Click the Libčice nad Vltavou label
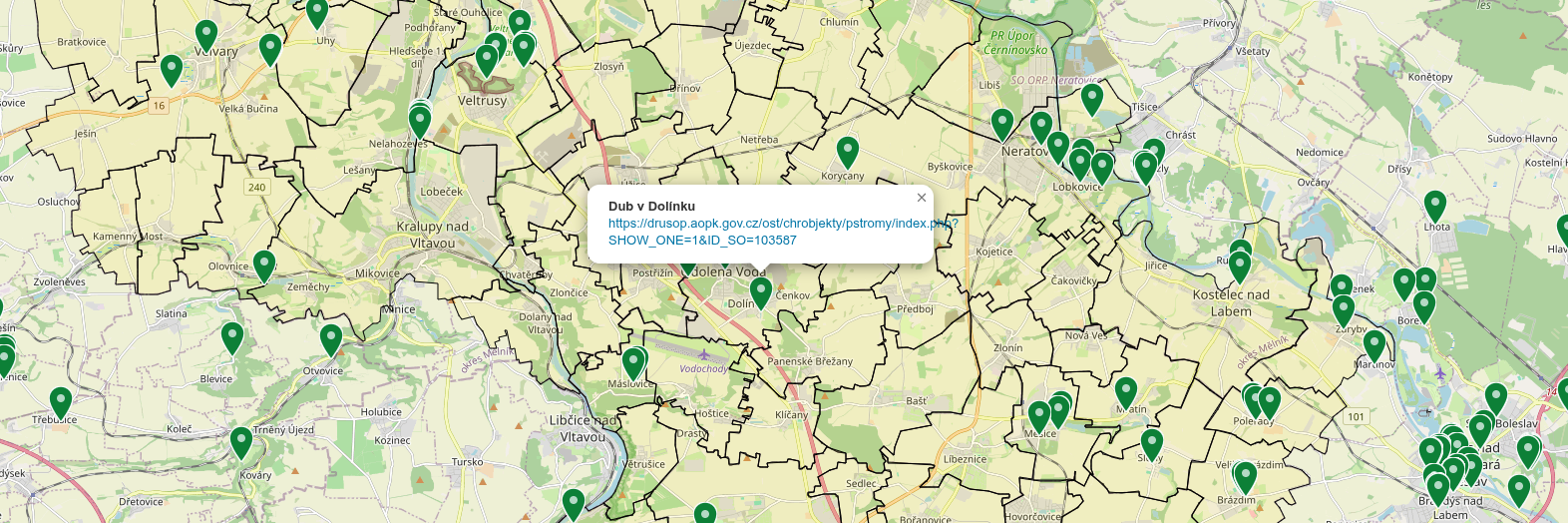 pyautogui.click(x=583, y=428)
